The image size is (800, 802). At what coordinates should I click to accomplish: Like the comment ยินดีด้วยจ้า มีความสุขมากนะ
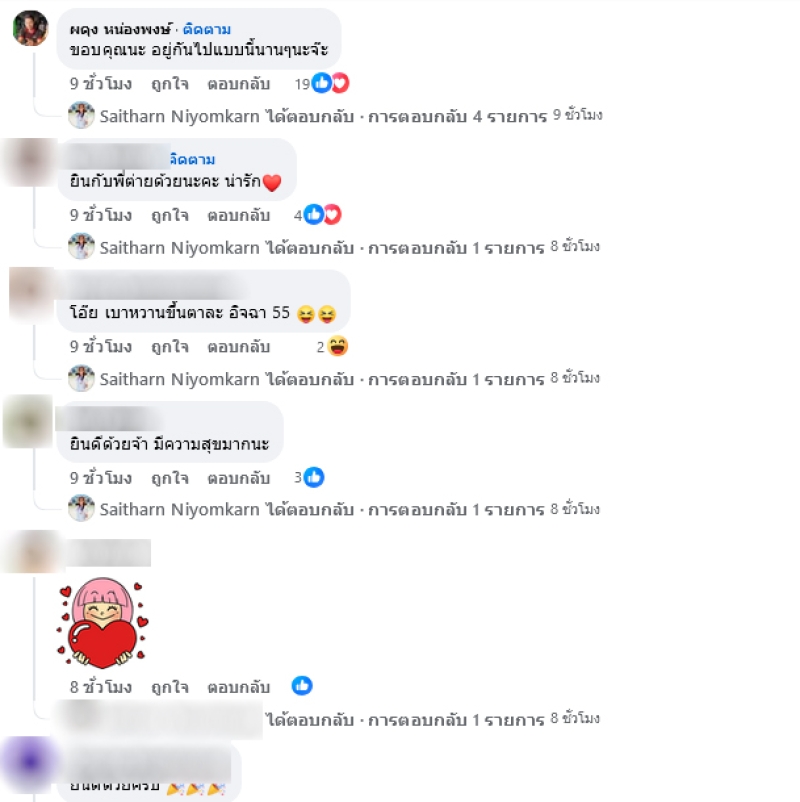(170, 478)
